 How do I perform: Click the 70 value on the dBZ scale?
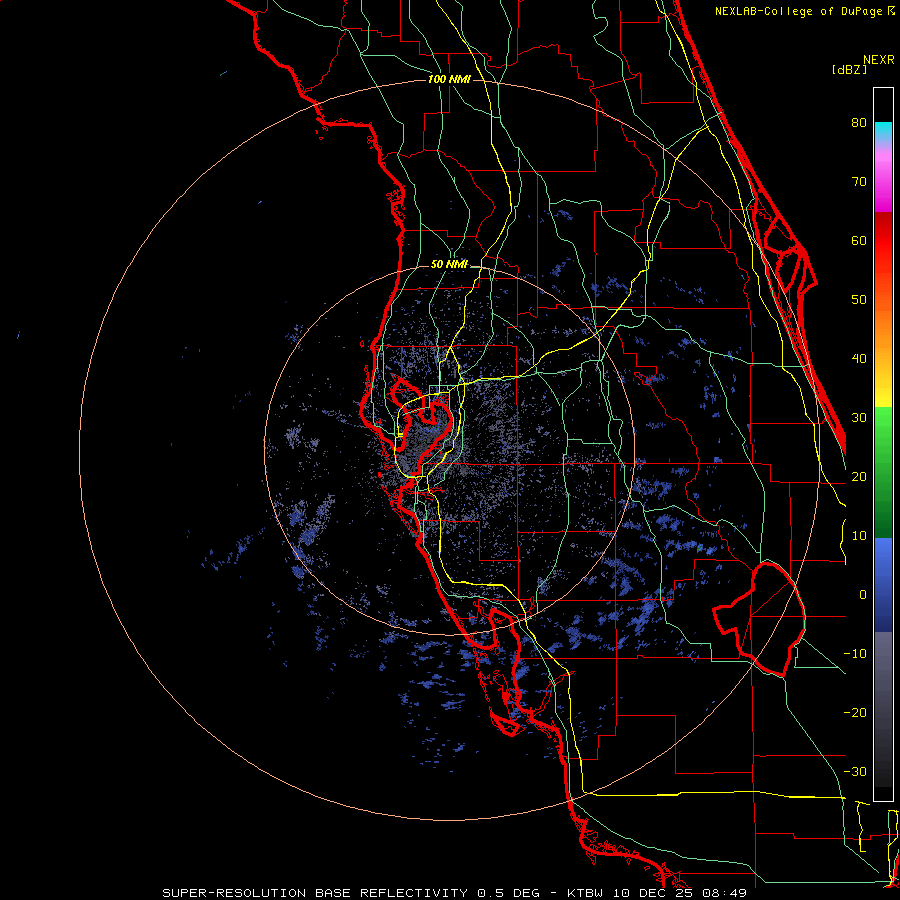click(859, 182)
